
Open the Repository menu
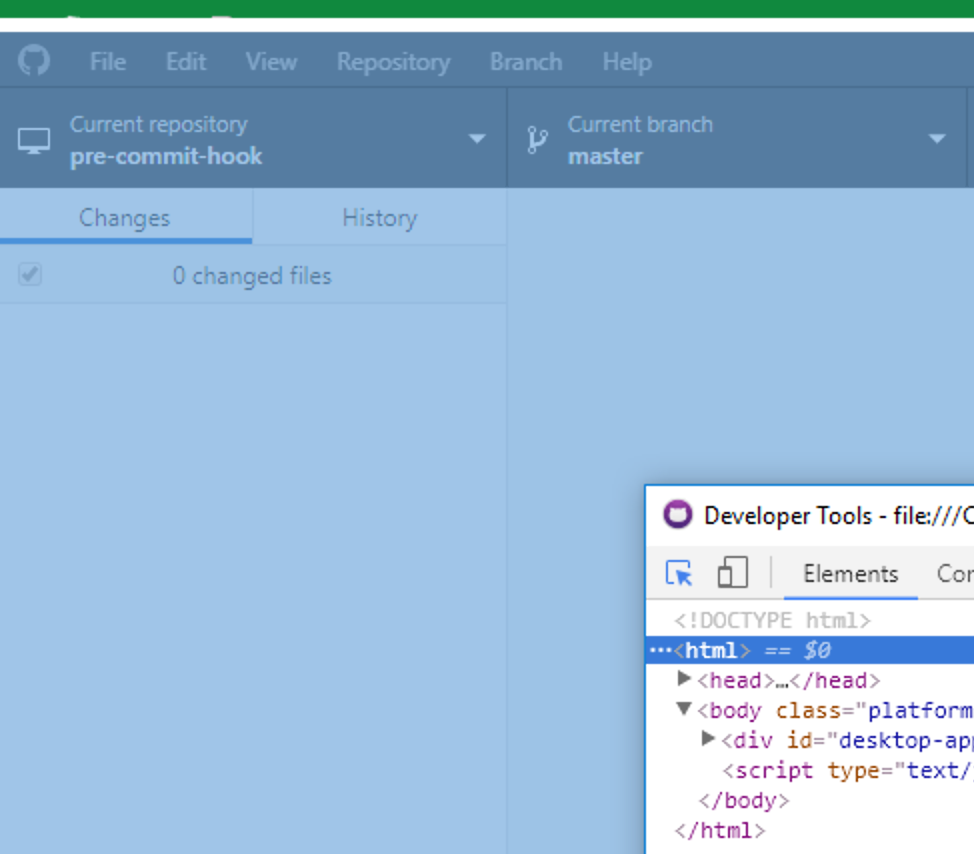pos(393,62)
